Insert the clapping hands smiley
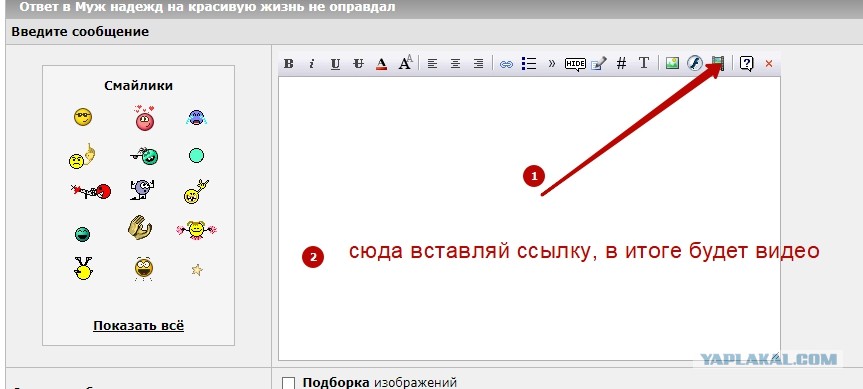The image size is (863, 389). (x=140, y=227)
